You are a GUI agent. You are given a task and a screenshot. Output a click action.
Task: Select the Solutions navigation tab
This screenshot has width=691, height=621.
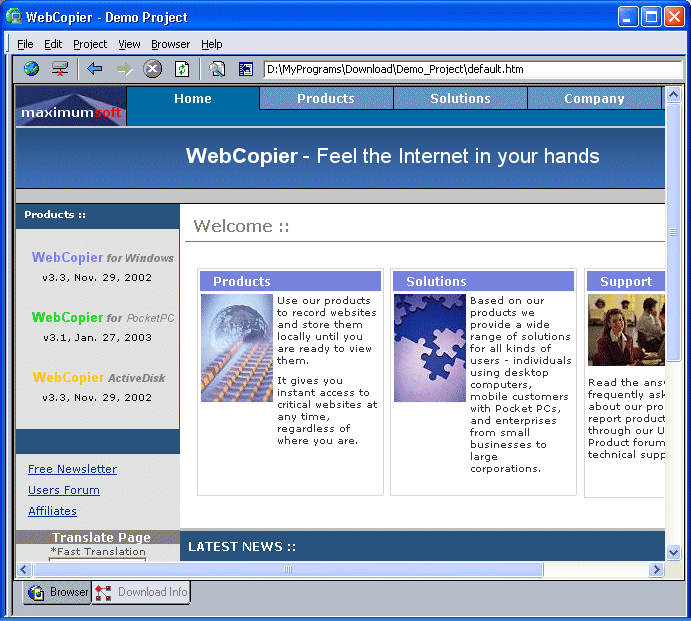[460, 98]
